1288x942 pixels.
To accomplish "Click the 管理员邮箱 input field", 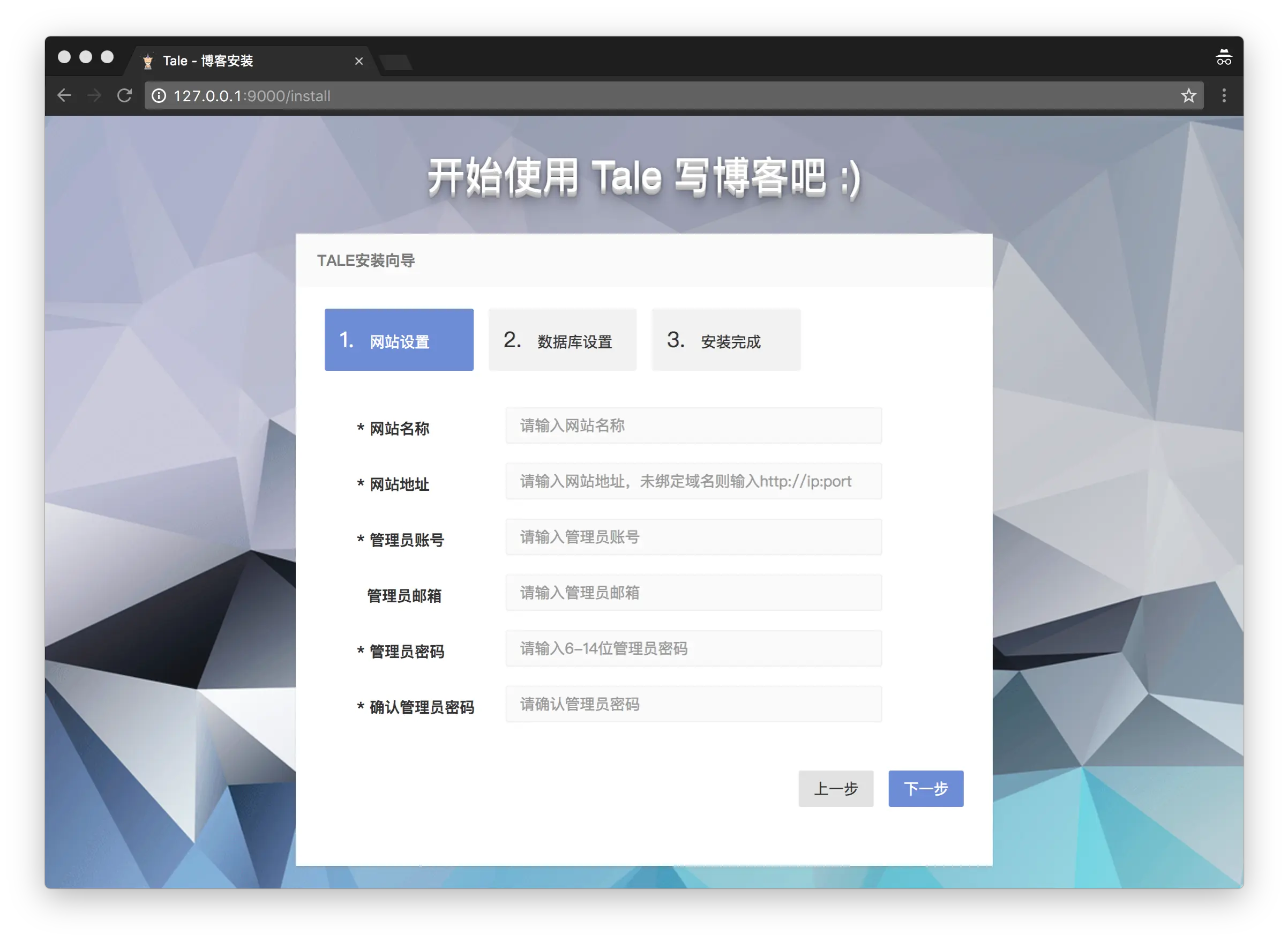I will [693, 593].
